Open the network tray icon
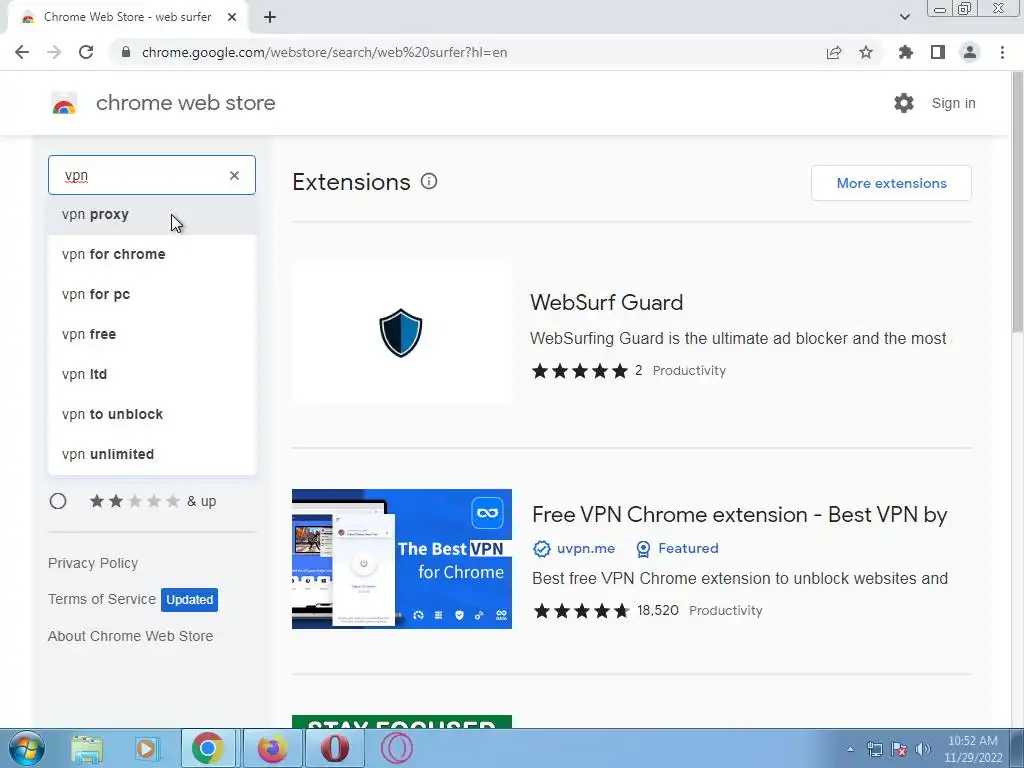This screenshot has width=1024, height=768. [x=874, y=749]
